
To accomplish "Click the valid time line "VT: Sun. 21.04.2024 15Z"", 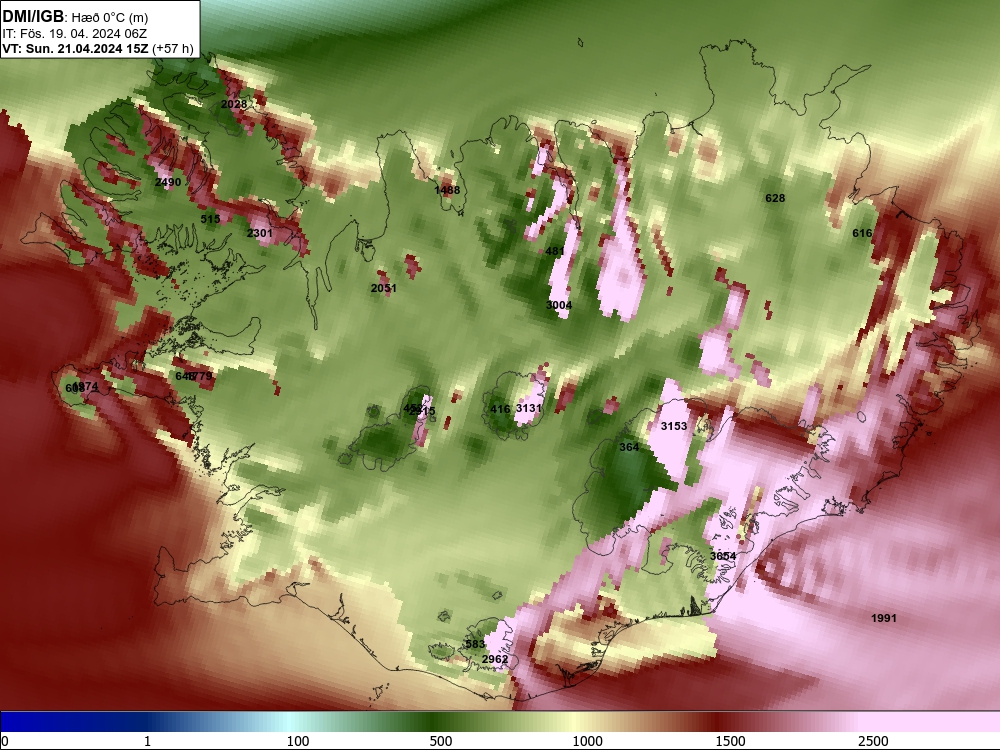I will [x=75, y=48].
